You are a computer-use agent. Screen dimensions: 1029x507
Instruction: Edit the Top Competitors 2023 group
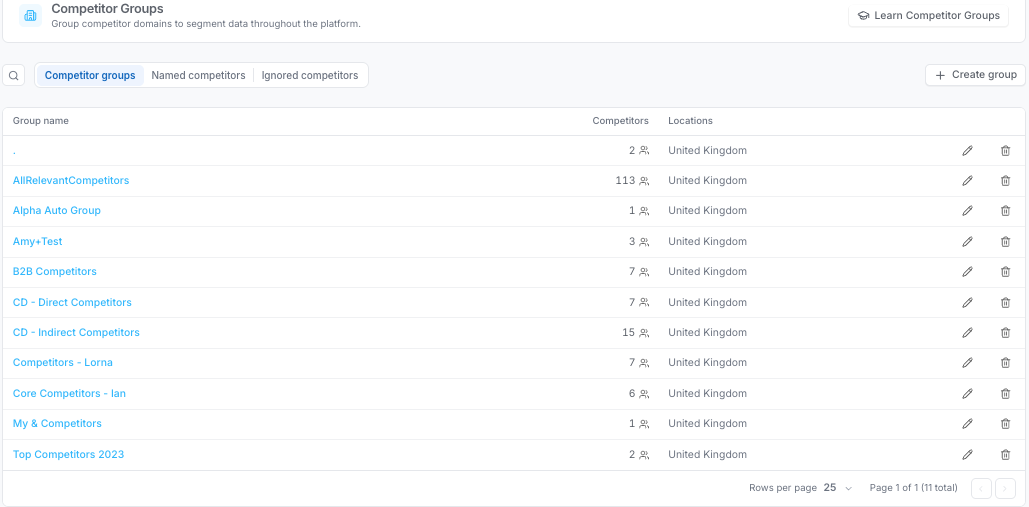pyautogui.click(x=967, y=455)
